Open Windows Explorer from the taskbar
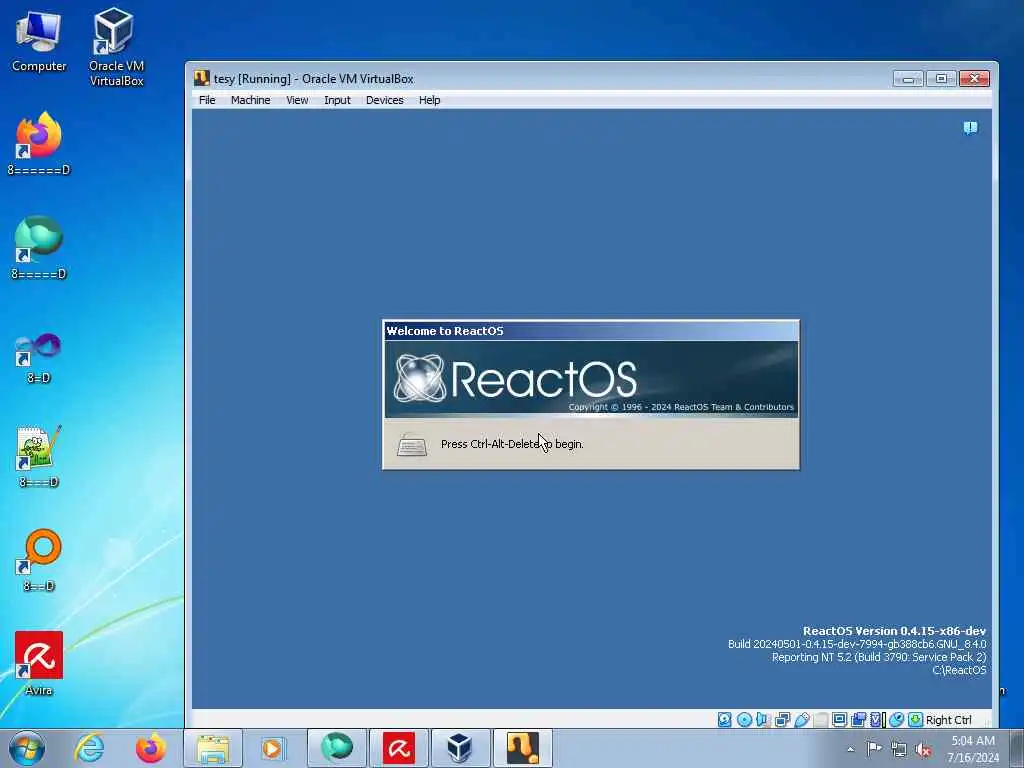Image resolution: width=1024 pixels, height=768 pixels. [213, 748]
